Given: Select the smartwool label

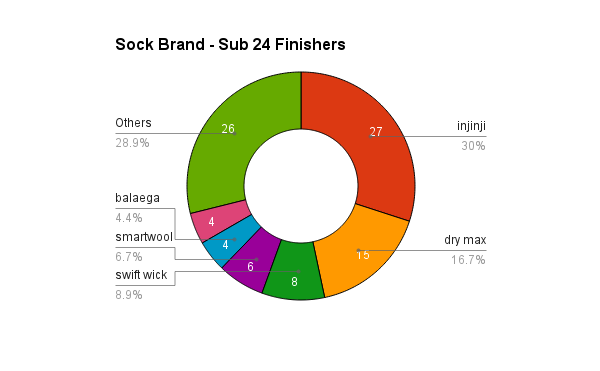Looking at the screenshot, I should tap(144, 237).
